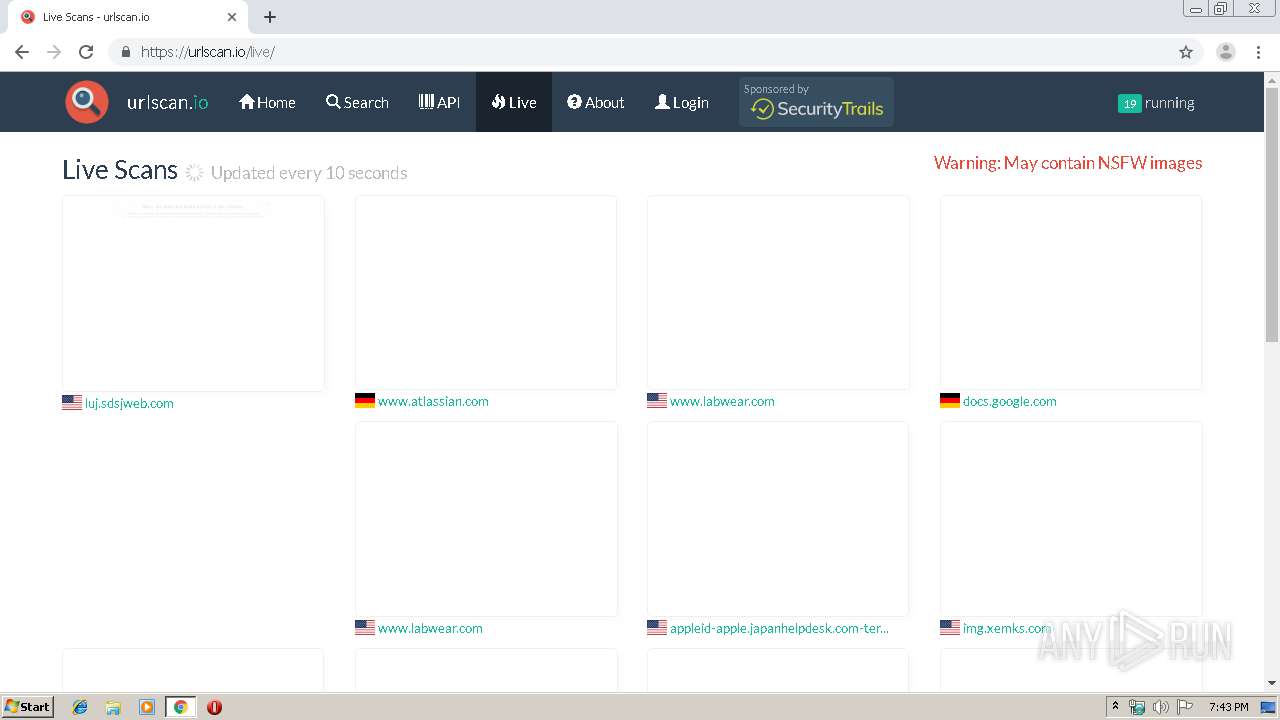1280x720 pixels.
Task: Bookmark this page with star icon
Action: (1186, 52)
